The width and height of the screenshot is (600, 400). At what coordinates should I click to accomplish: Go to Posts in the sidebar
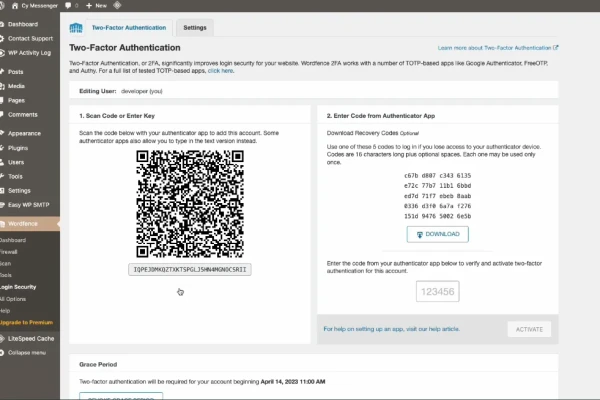click(16, 72)
